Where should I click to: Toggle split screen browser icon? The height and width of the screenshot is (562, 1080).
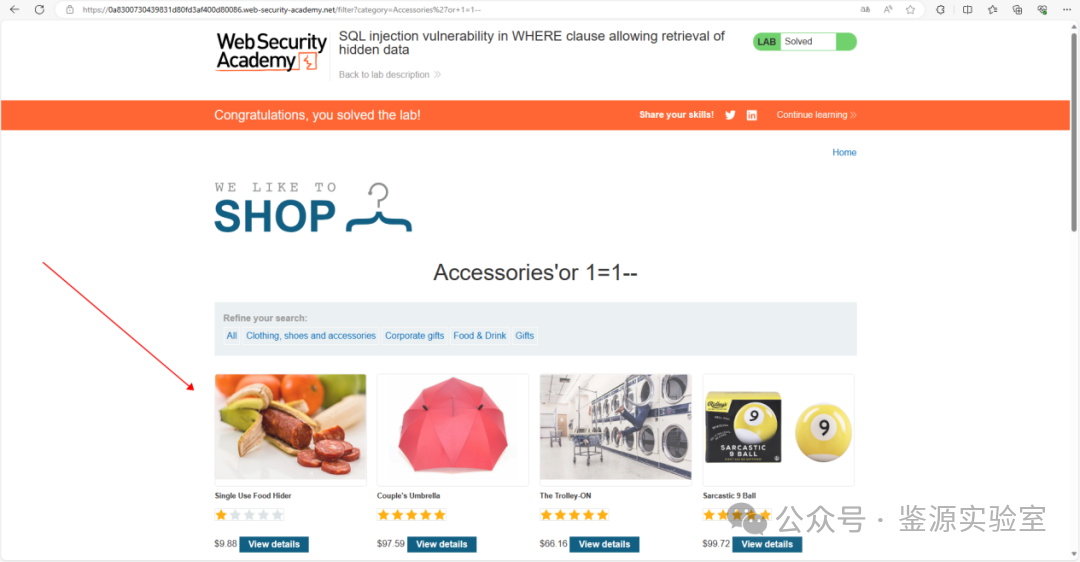[x=967, y=10]
